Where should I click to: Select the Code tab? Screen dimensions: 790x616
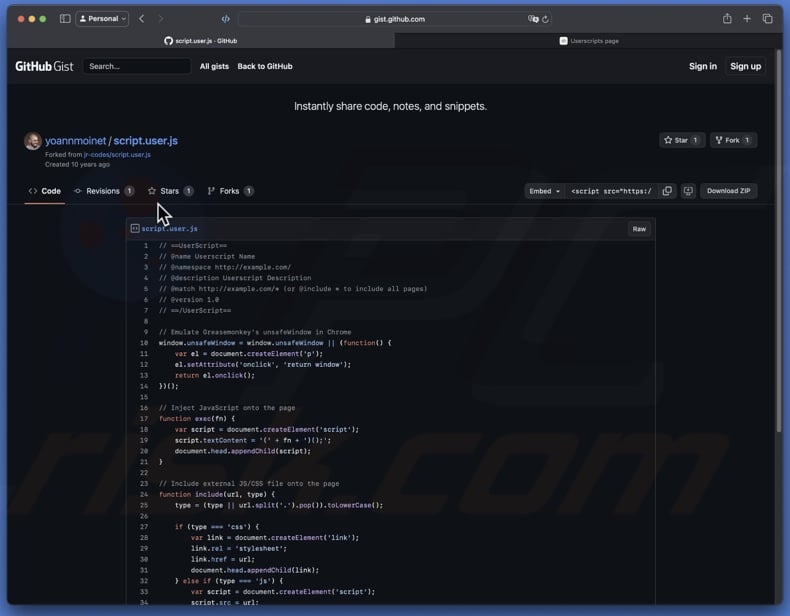45,191
